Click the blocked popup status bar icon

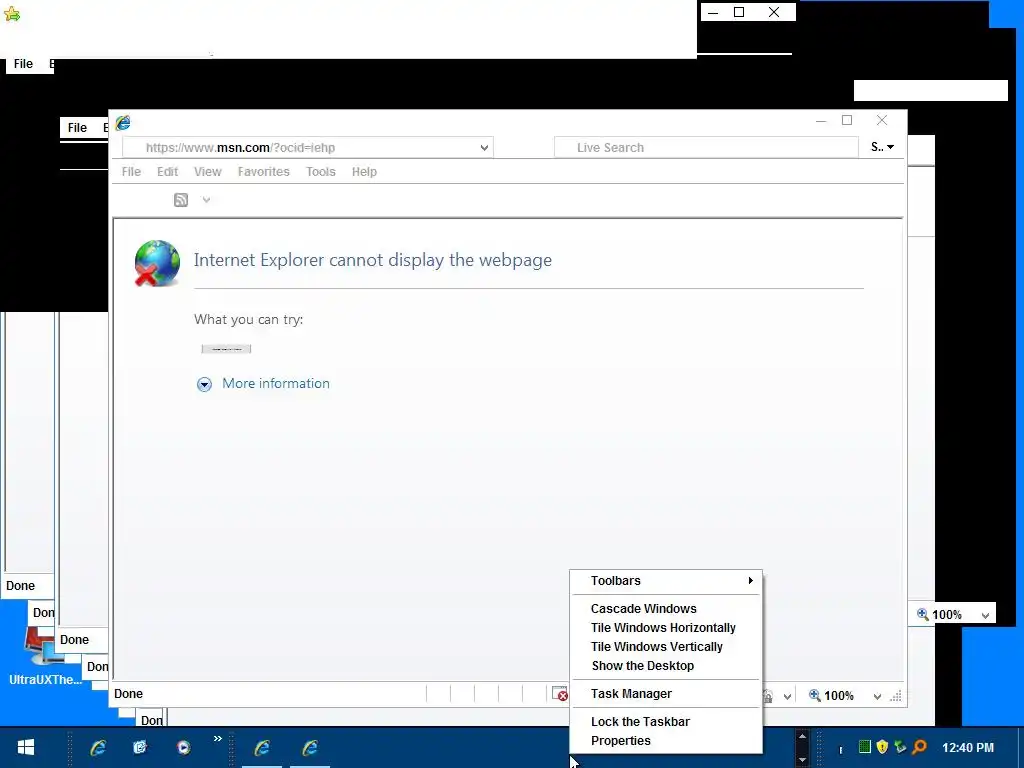tap(560, 694)
